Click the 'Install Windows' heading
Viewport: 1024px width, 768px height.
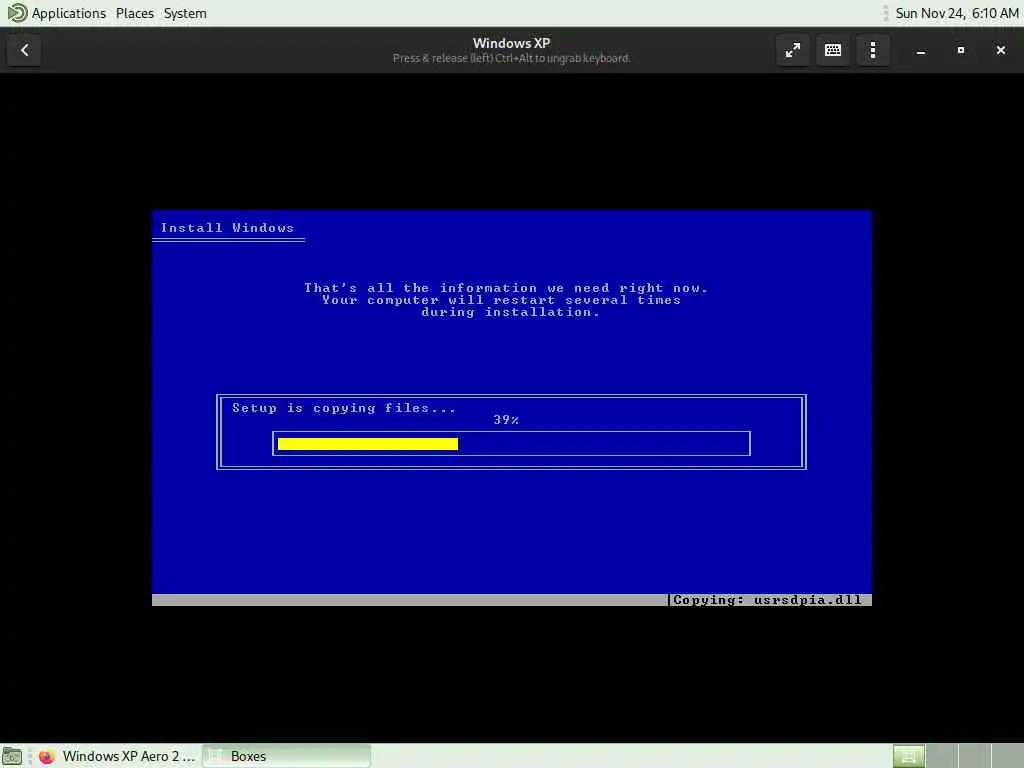[x=227, y=228]
